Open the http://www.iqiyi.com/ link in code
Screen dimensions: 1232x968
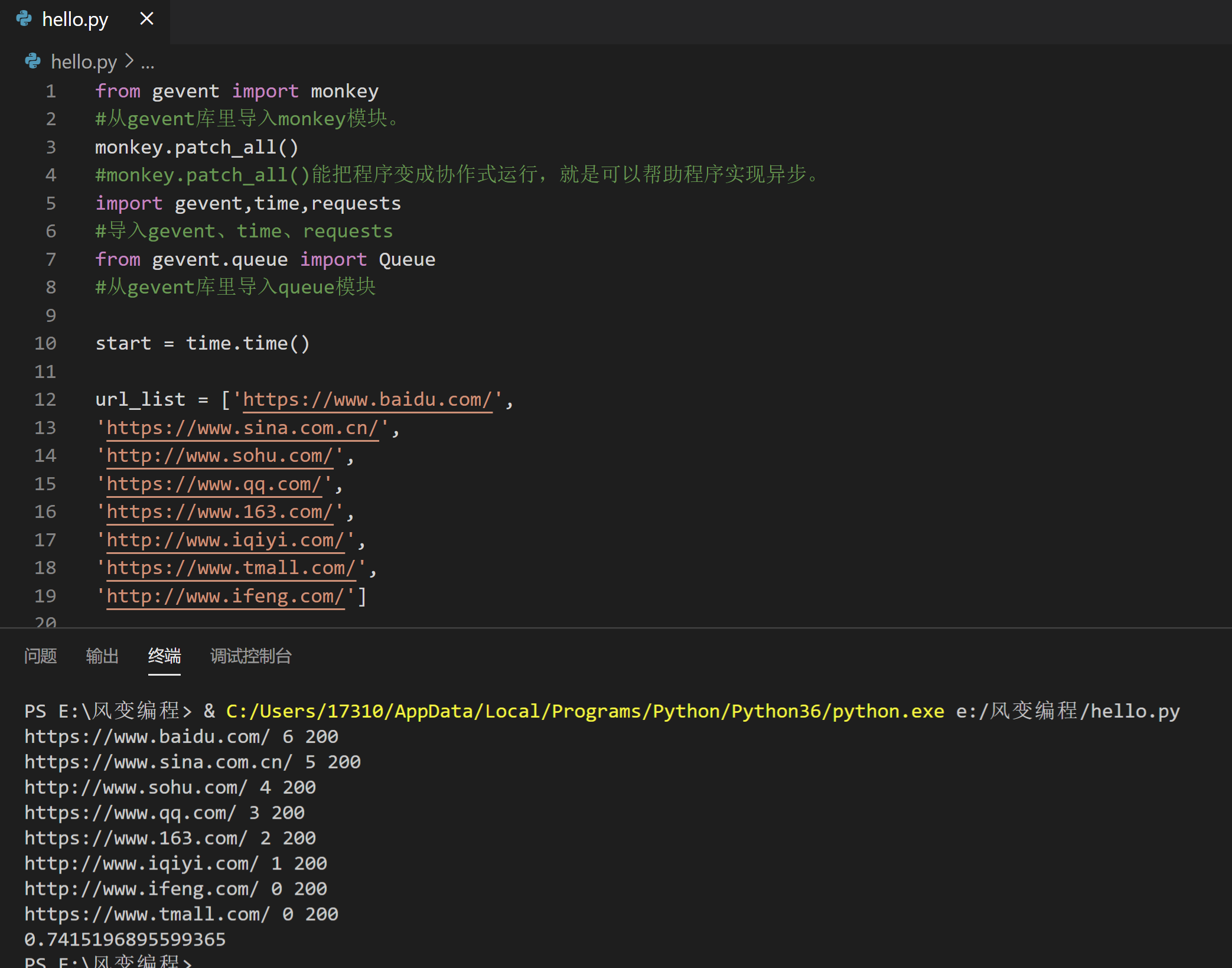click(x=226, y=540)
